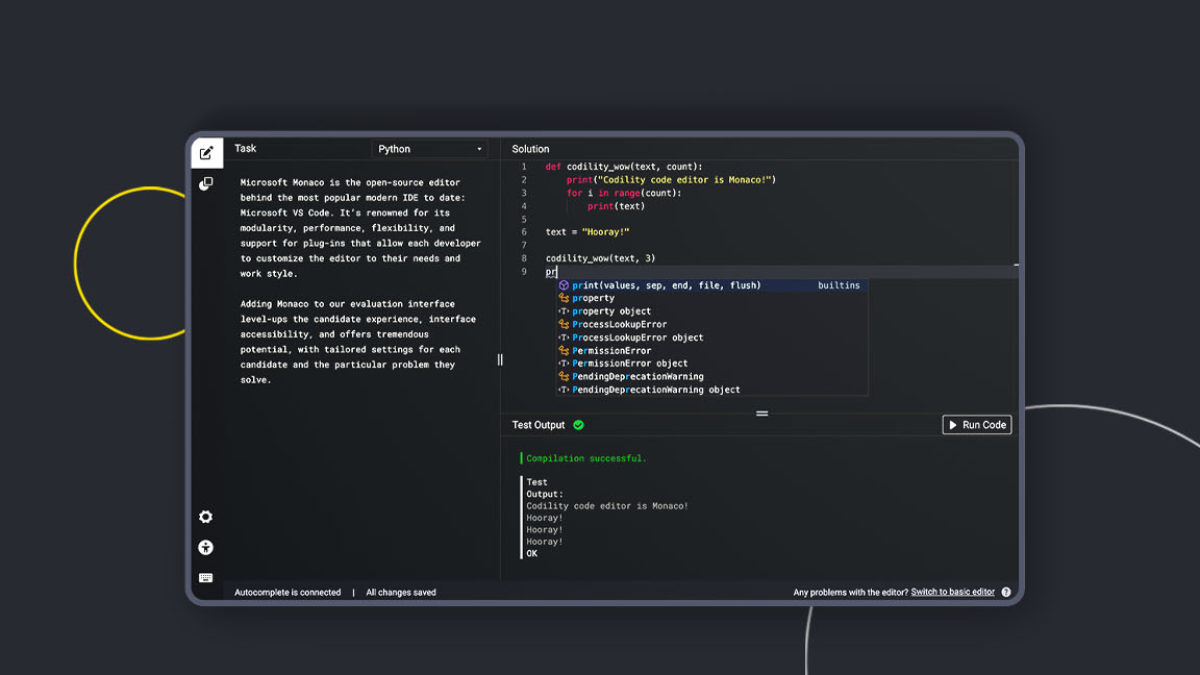Viewport: 1200px width, 675px height.
Task: Click the green test success check icon
Action: pos(578,425)
